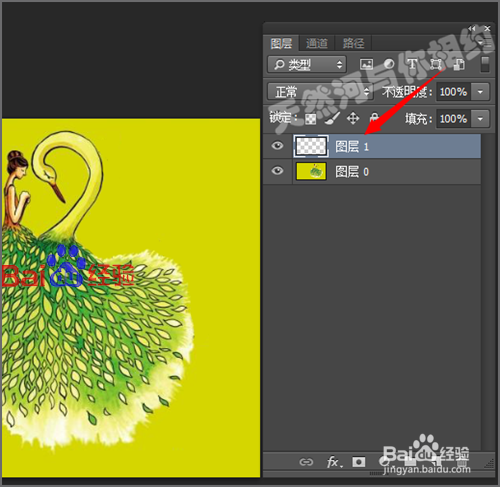Image resolution: width=500 pixels, height=487 pixels.
Task: Click the yellow canvas image
Action: click(131, 298)
